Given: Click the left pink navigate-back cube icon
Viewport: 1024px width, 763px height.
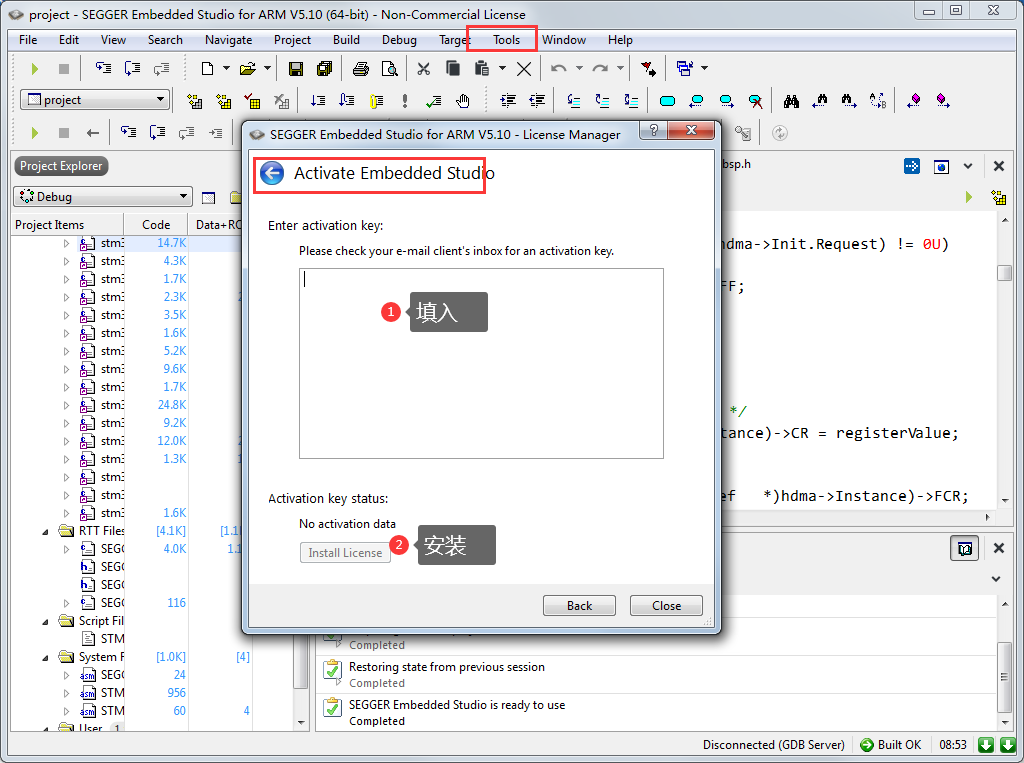Looking at the screenshot, I should 914,101.
